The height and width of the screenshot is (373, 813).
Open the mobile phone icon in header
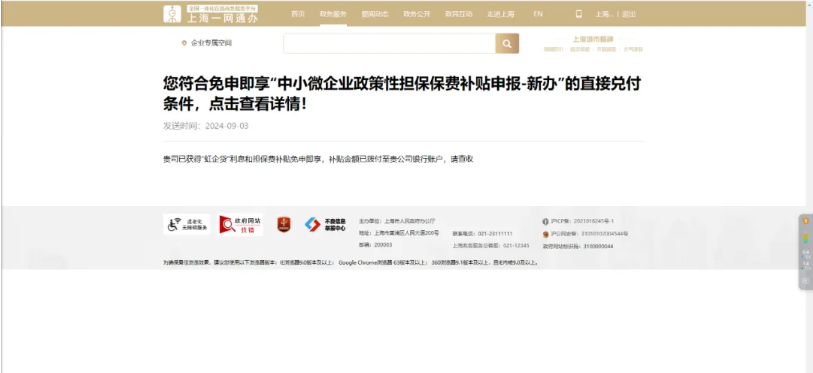coord(579,14)
